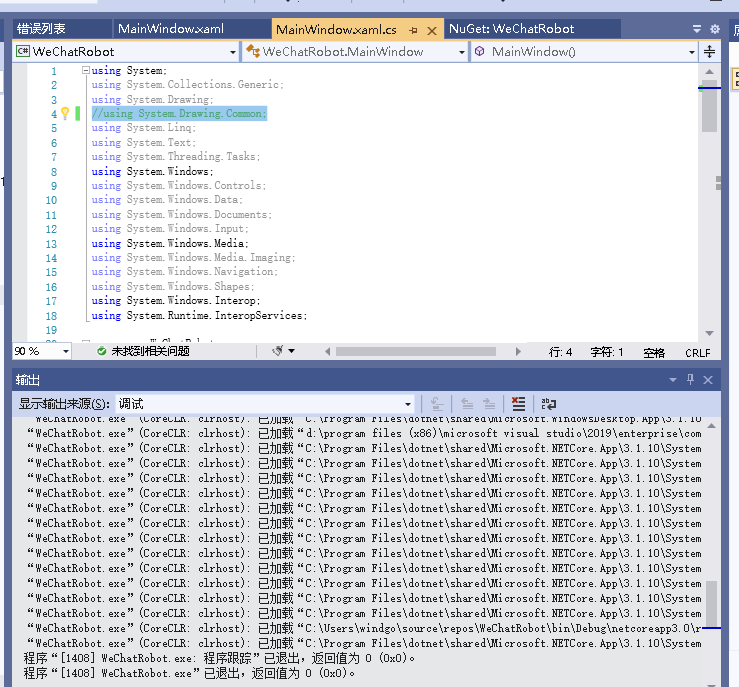
Task: Go to next message icon
Action: (489, 404)
